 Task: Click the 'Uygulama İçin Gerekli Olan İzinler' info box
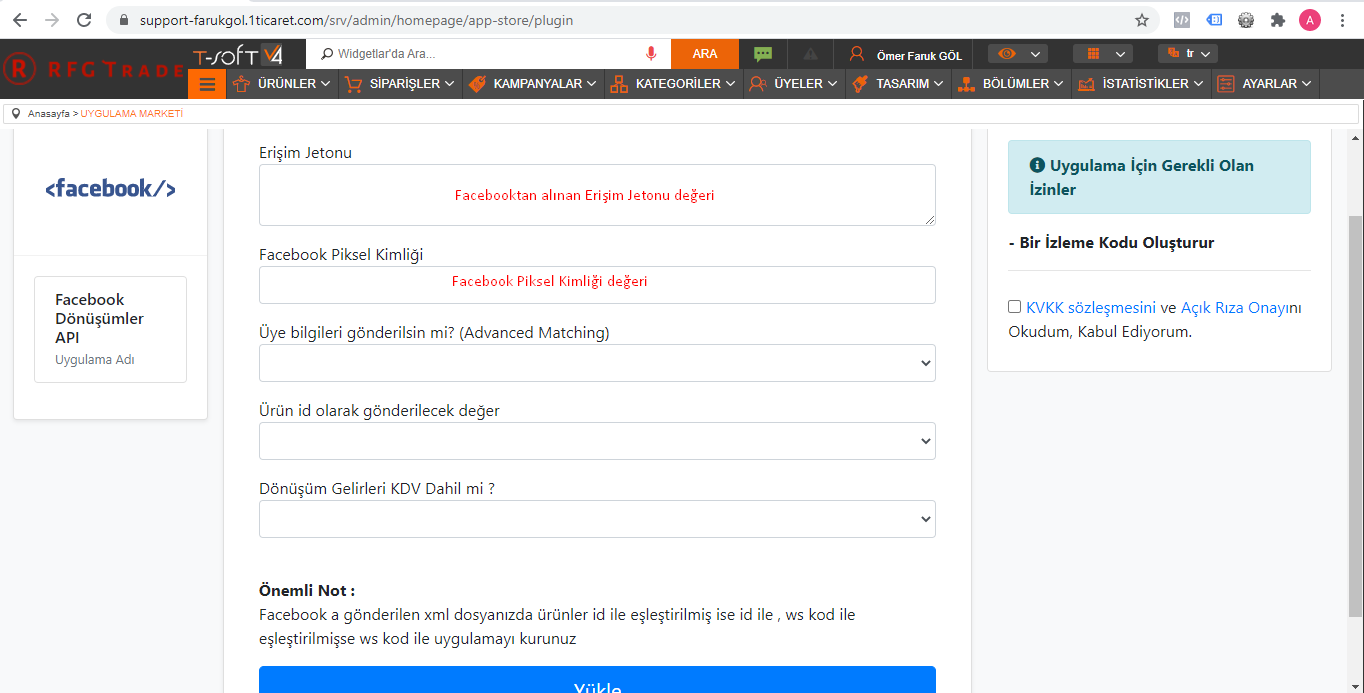point(1159,177)
